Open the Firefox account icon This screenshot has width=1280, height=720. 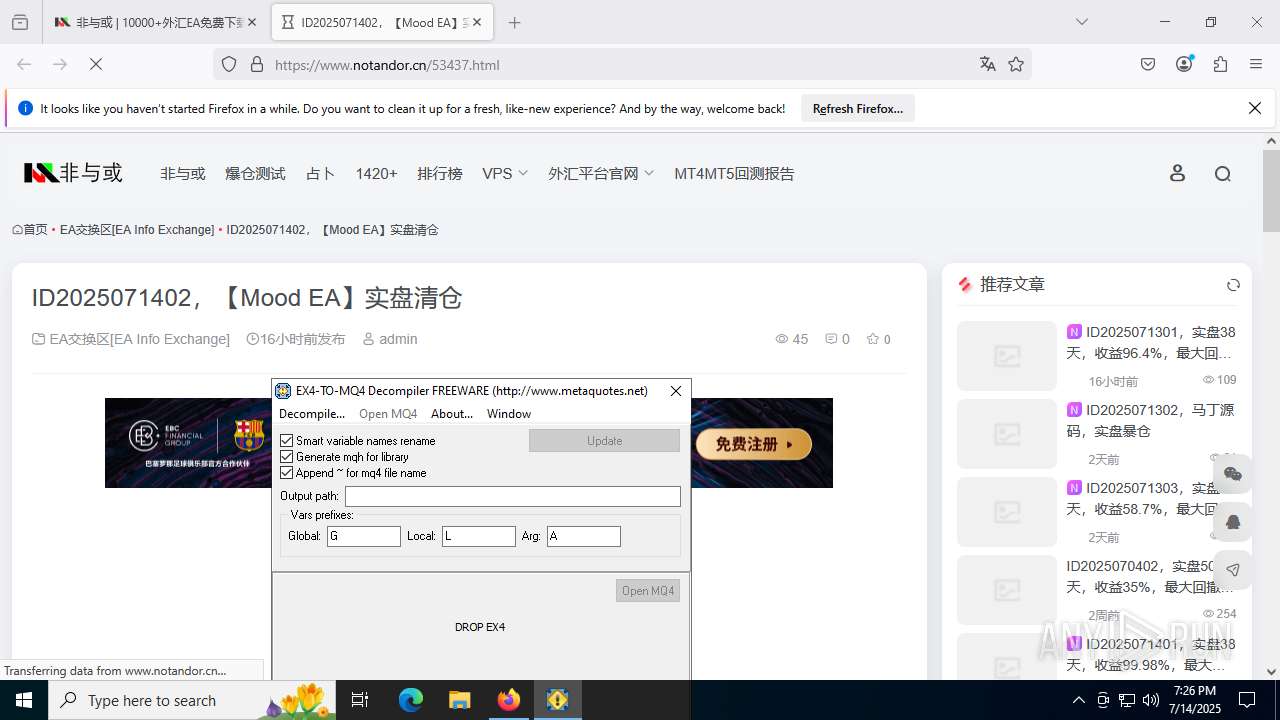coord(1184,64)
